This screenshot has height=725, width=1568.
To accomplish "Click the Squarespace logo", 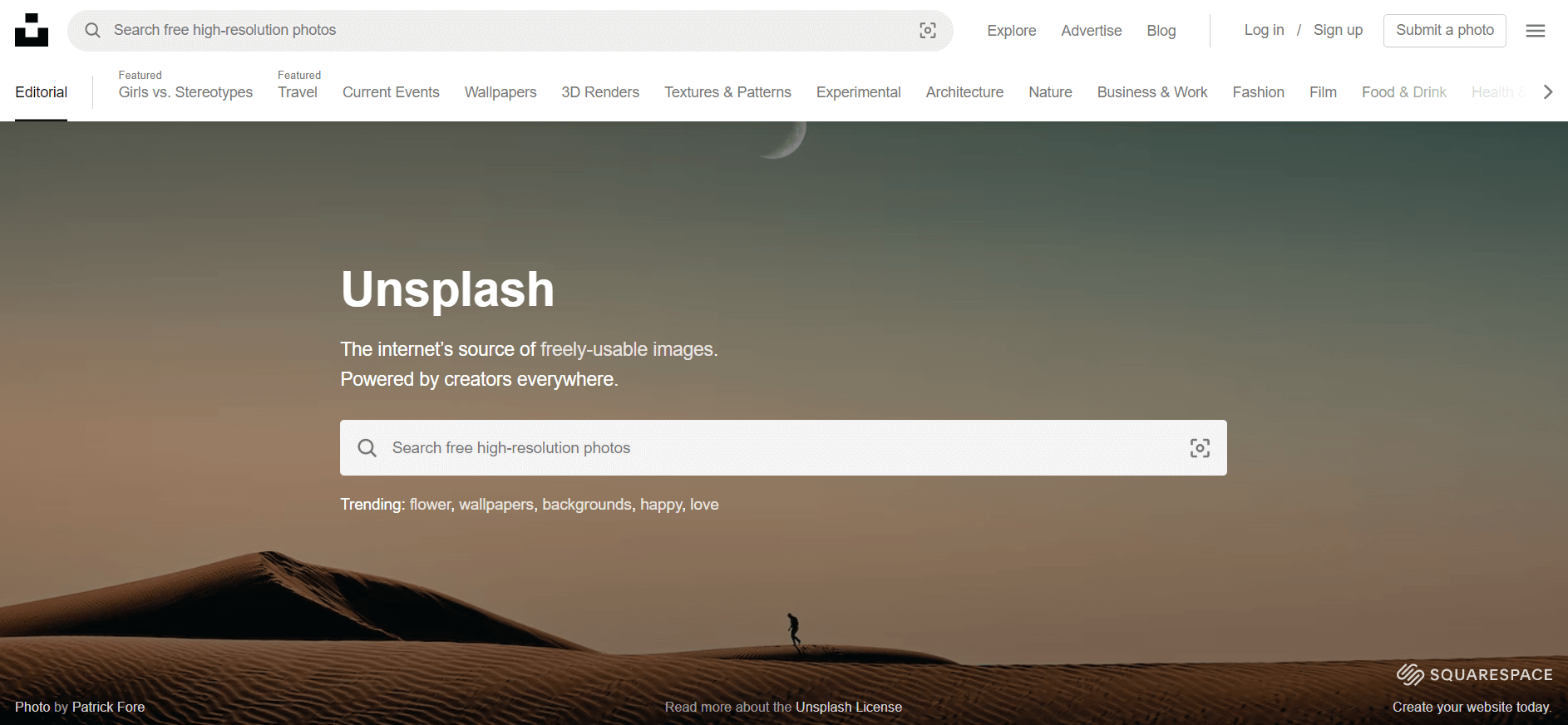I will (1474, 674).
